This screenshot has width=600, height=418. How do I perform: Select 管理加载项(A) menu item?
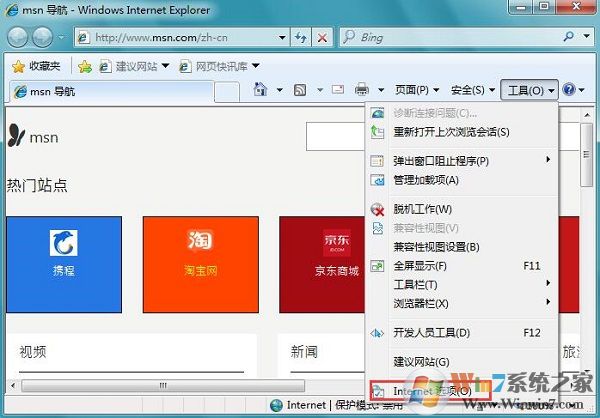coord(461,180)
